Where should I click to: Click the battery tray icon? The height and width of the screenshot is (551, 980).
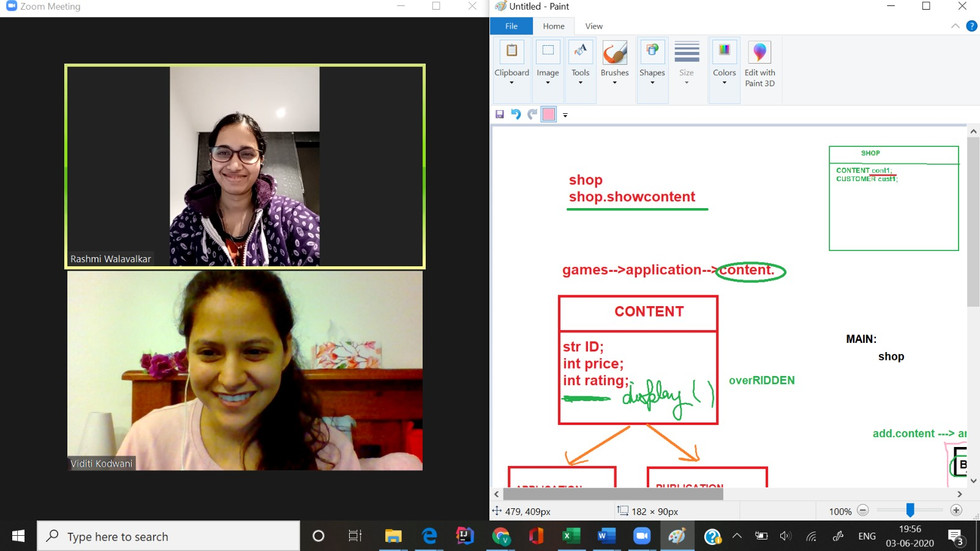pos(761,536)
